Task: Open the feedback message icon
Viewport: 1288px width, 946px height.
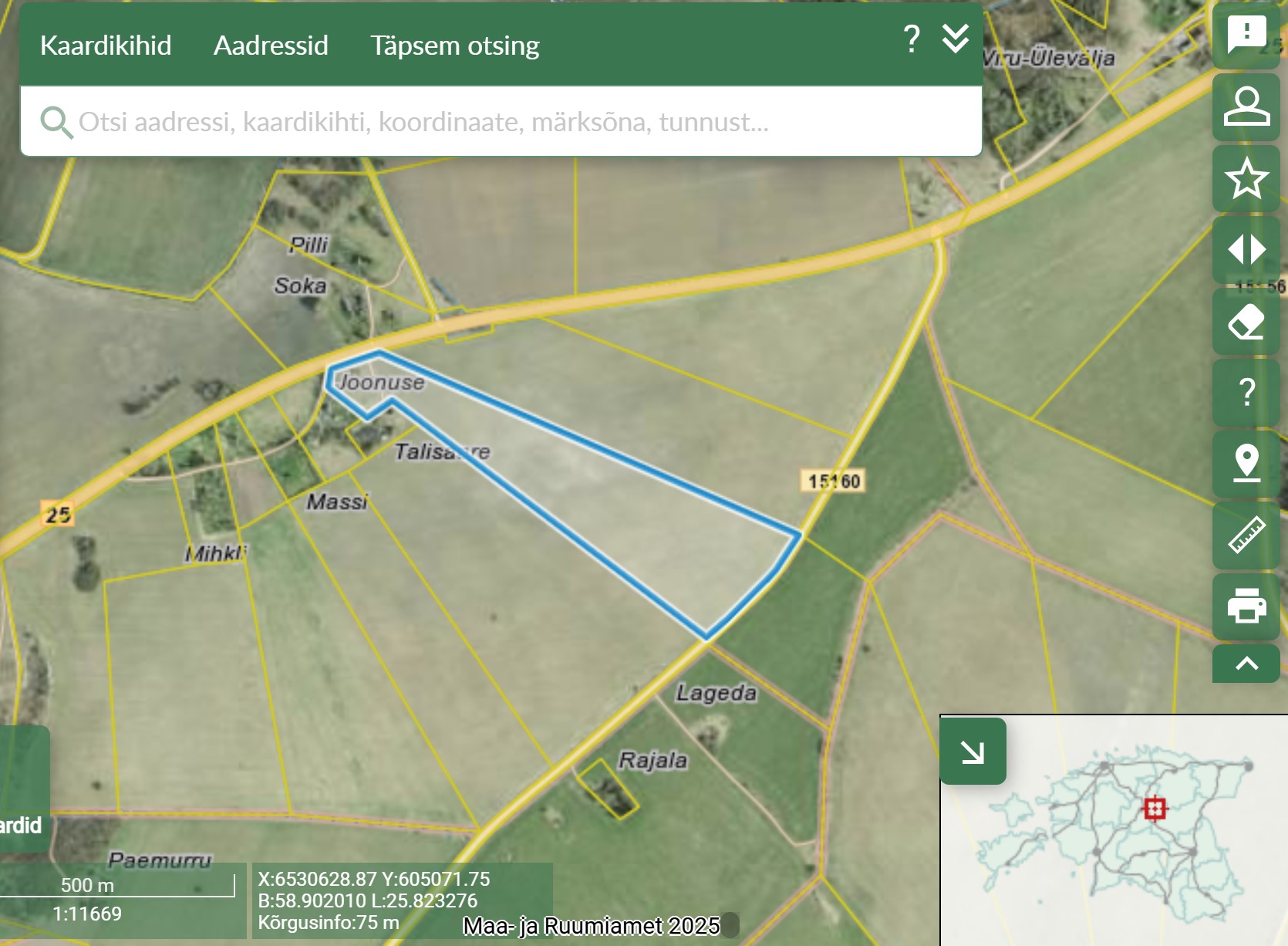Action: coord(1246,35)
